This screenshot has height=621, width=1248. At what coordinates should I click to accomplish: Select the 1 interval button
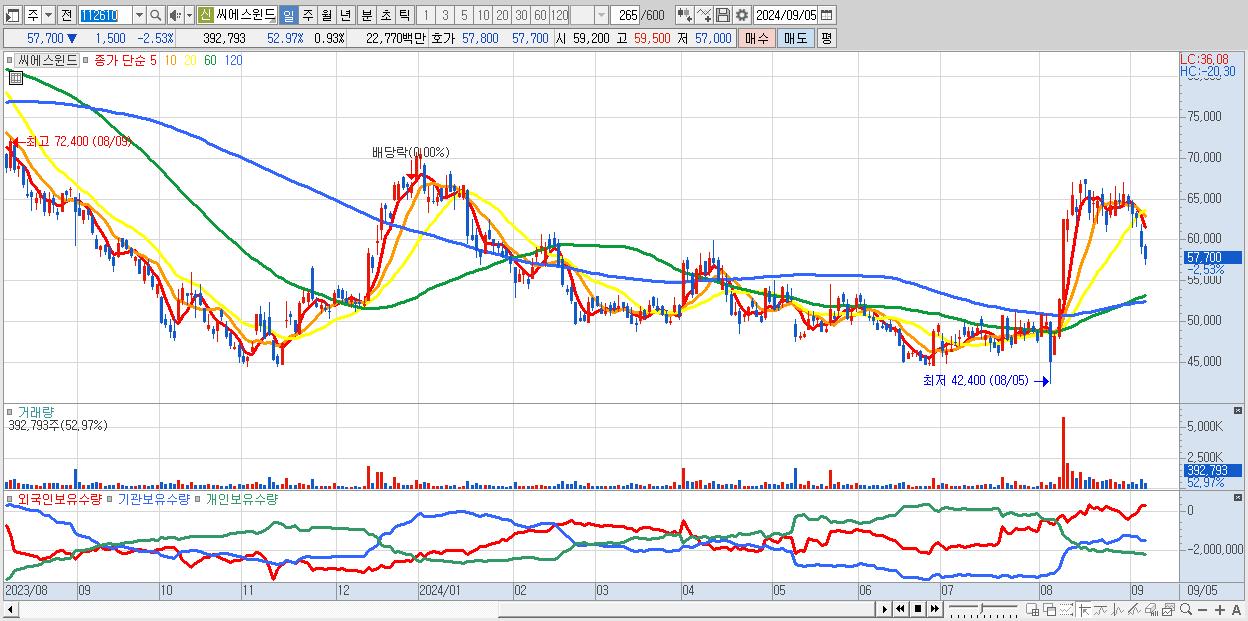[x=426, y=15]
